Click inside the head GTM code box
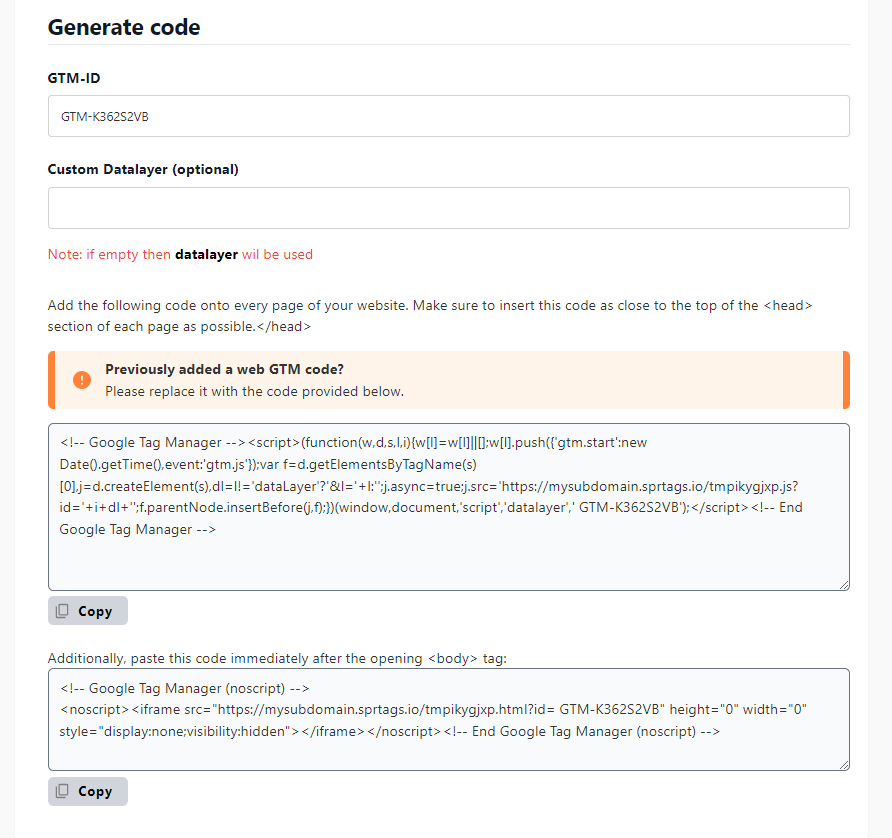892x838 pixels. [x=448, y=507]
